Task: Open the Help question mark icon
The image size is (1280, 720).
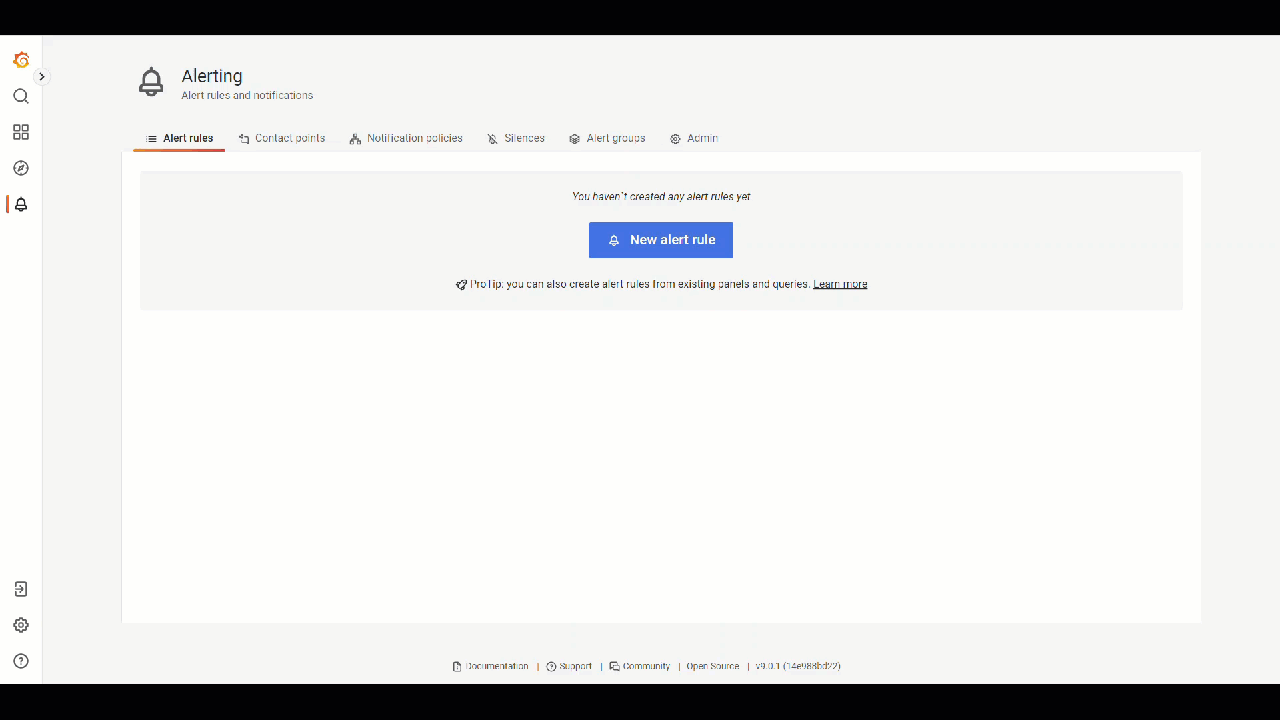Action: (21, 661)
